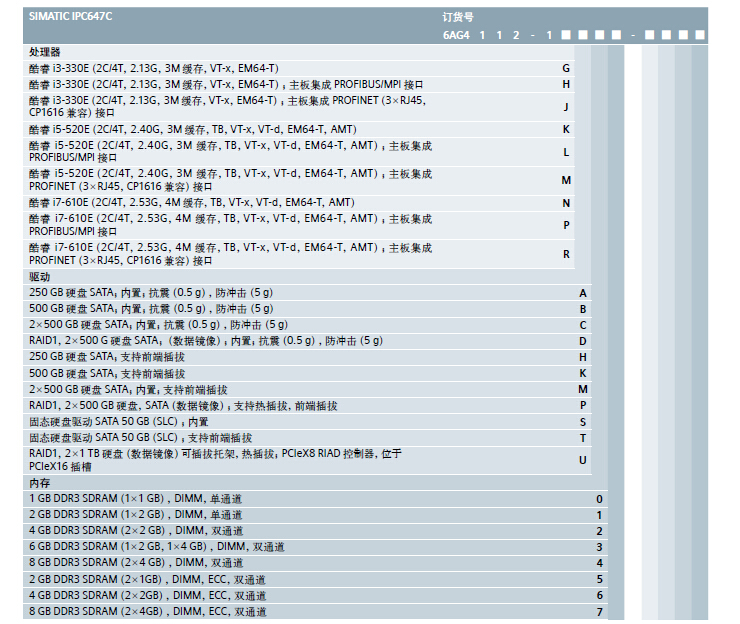Click code P for RAID1 hot-swap front drive
This screenshot has width=740, height=624.
pos(583,406)
